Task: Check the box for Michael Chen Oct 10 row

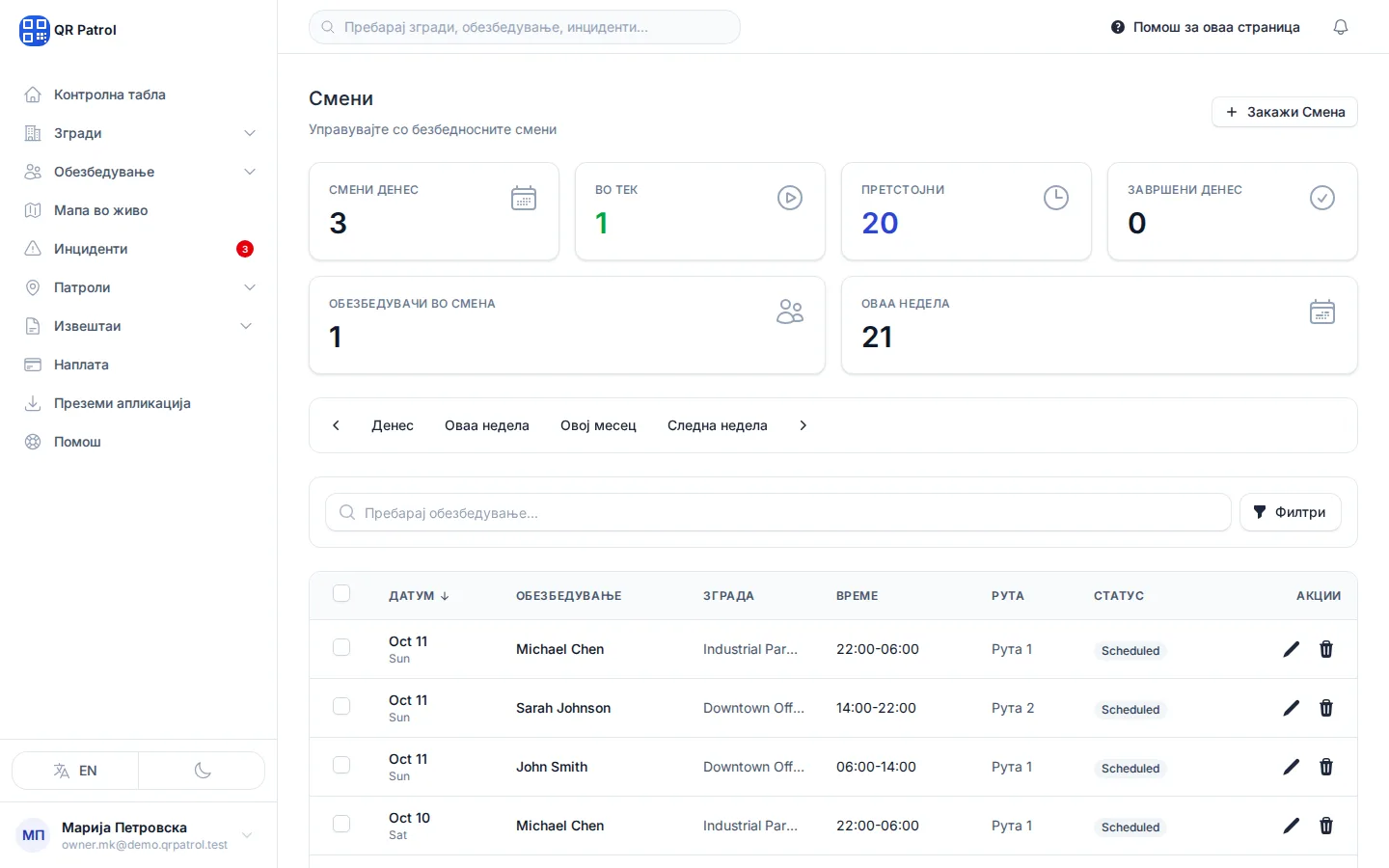Action: pos(341,824)
